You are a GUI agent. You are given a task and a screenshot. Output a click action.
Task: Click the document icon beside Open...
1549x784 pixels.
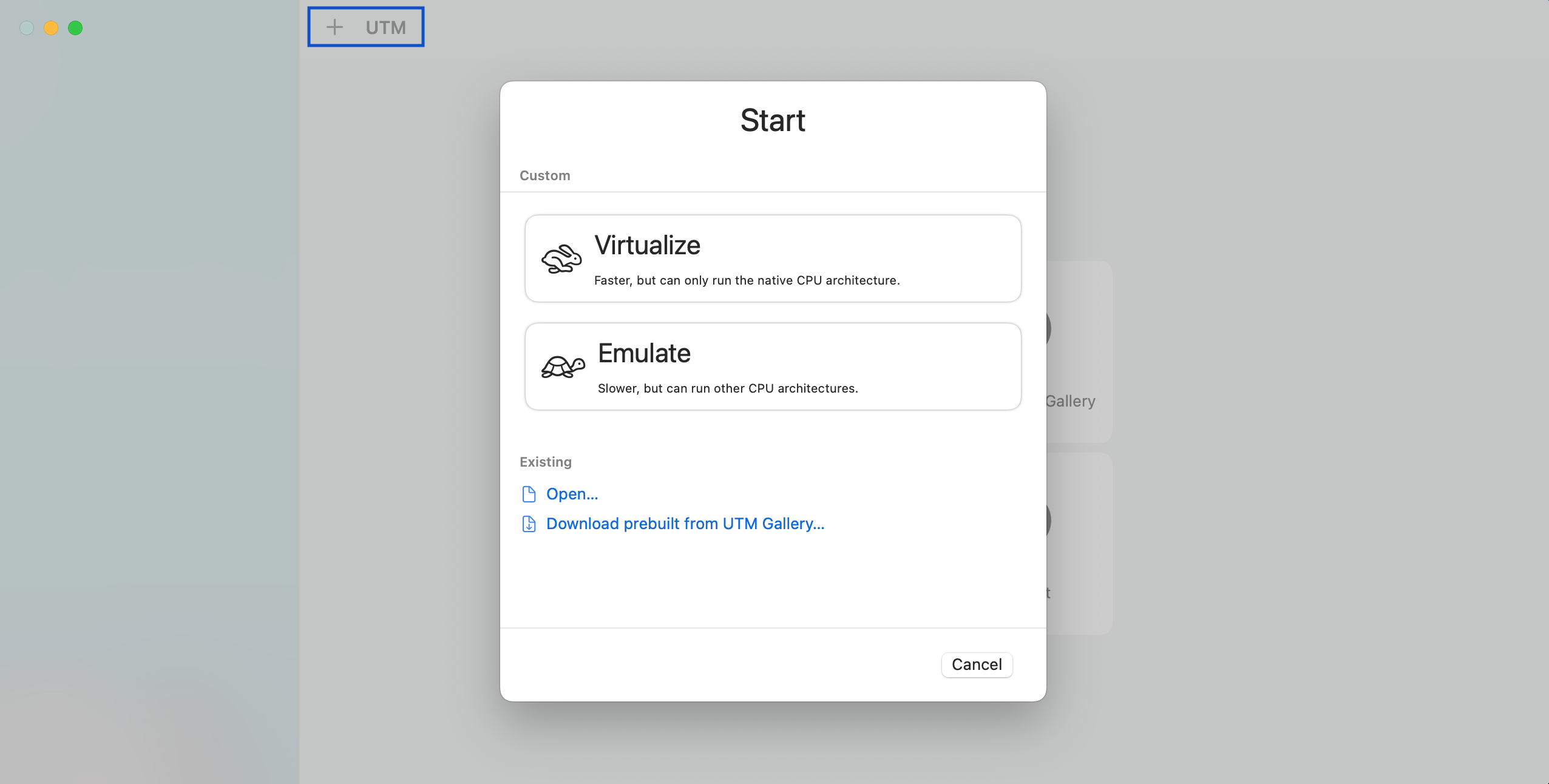tap(529, 494)
